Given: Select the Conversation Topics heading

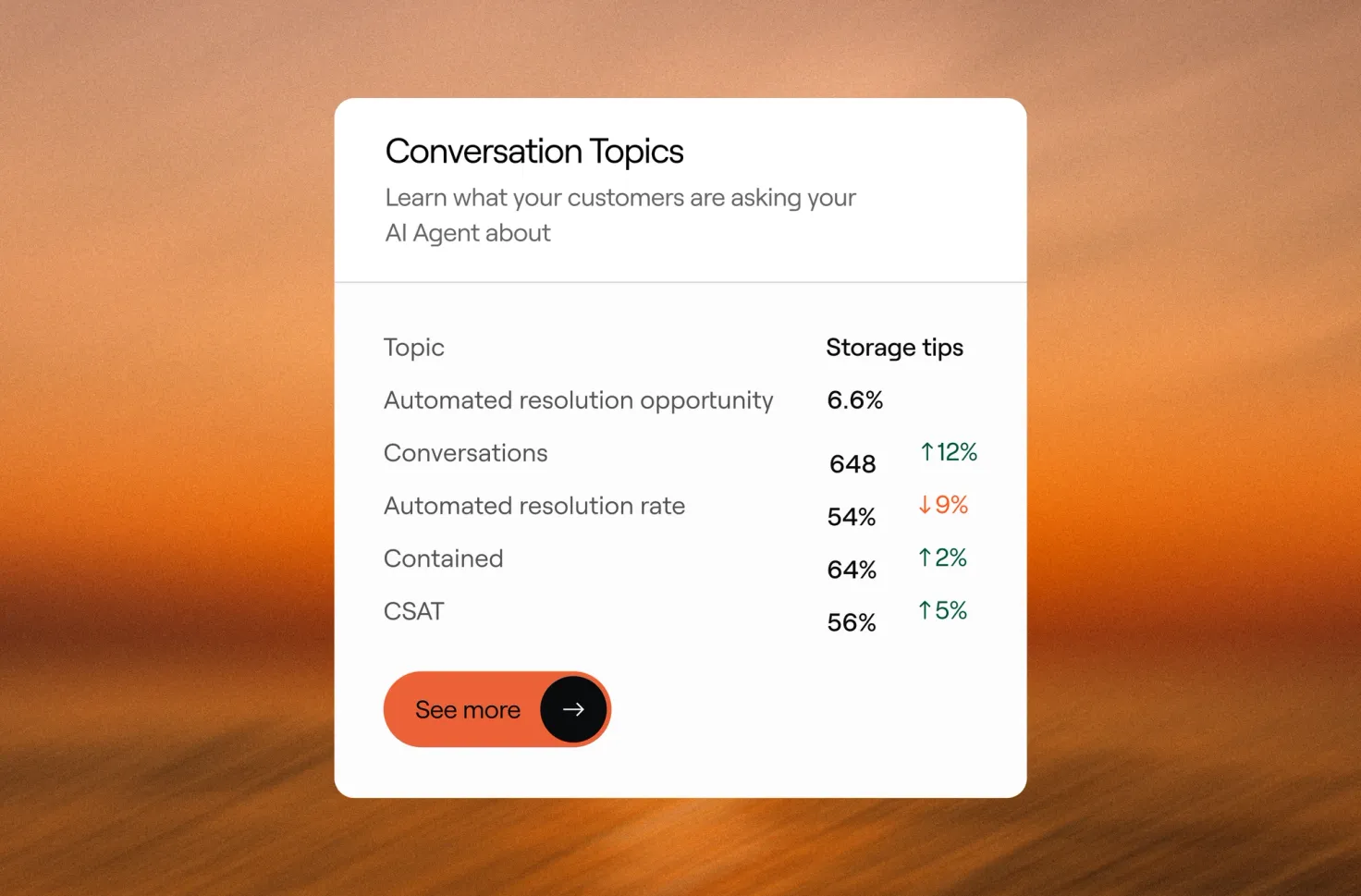Looking at the screenshot, I should click(534, 152).
